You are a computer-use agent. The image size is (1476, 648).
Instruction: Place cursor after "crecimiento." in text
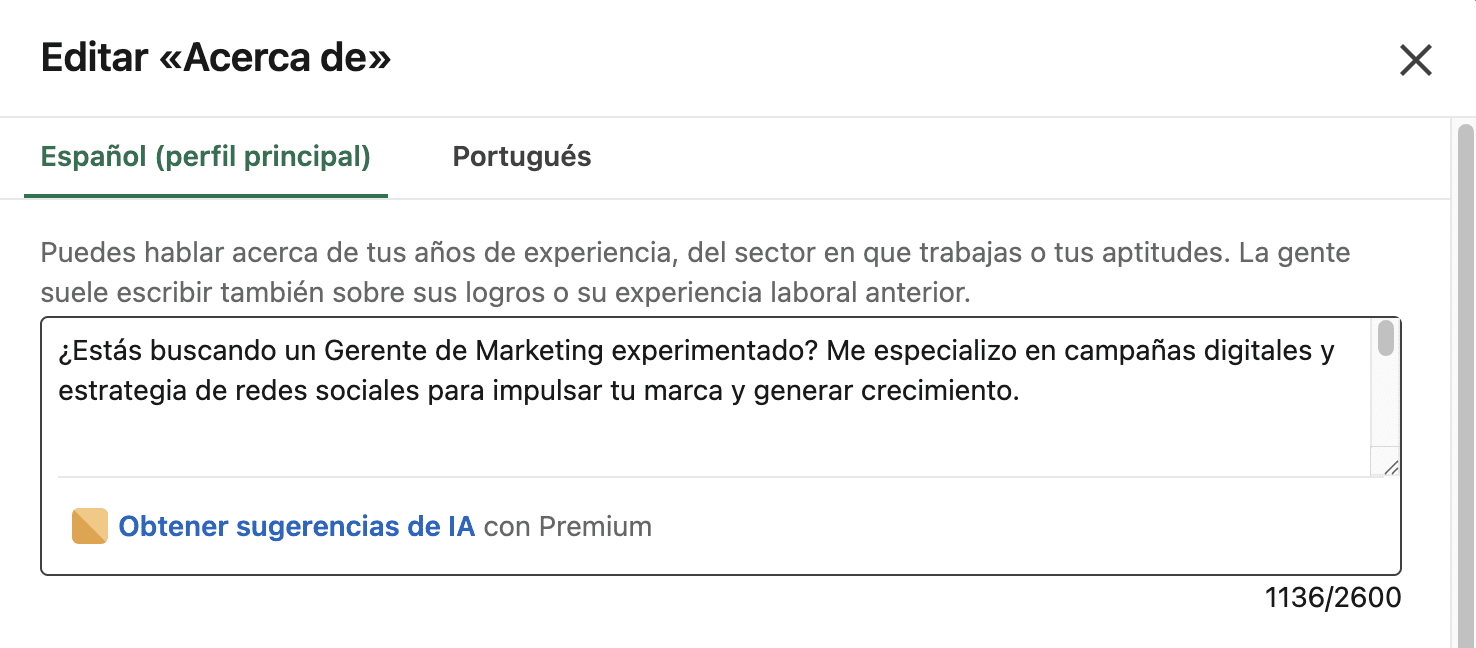coord(1021,391)
